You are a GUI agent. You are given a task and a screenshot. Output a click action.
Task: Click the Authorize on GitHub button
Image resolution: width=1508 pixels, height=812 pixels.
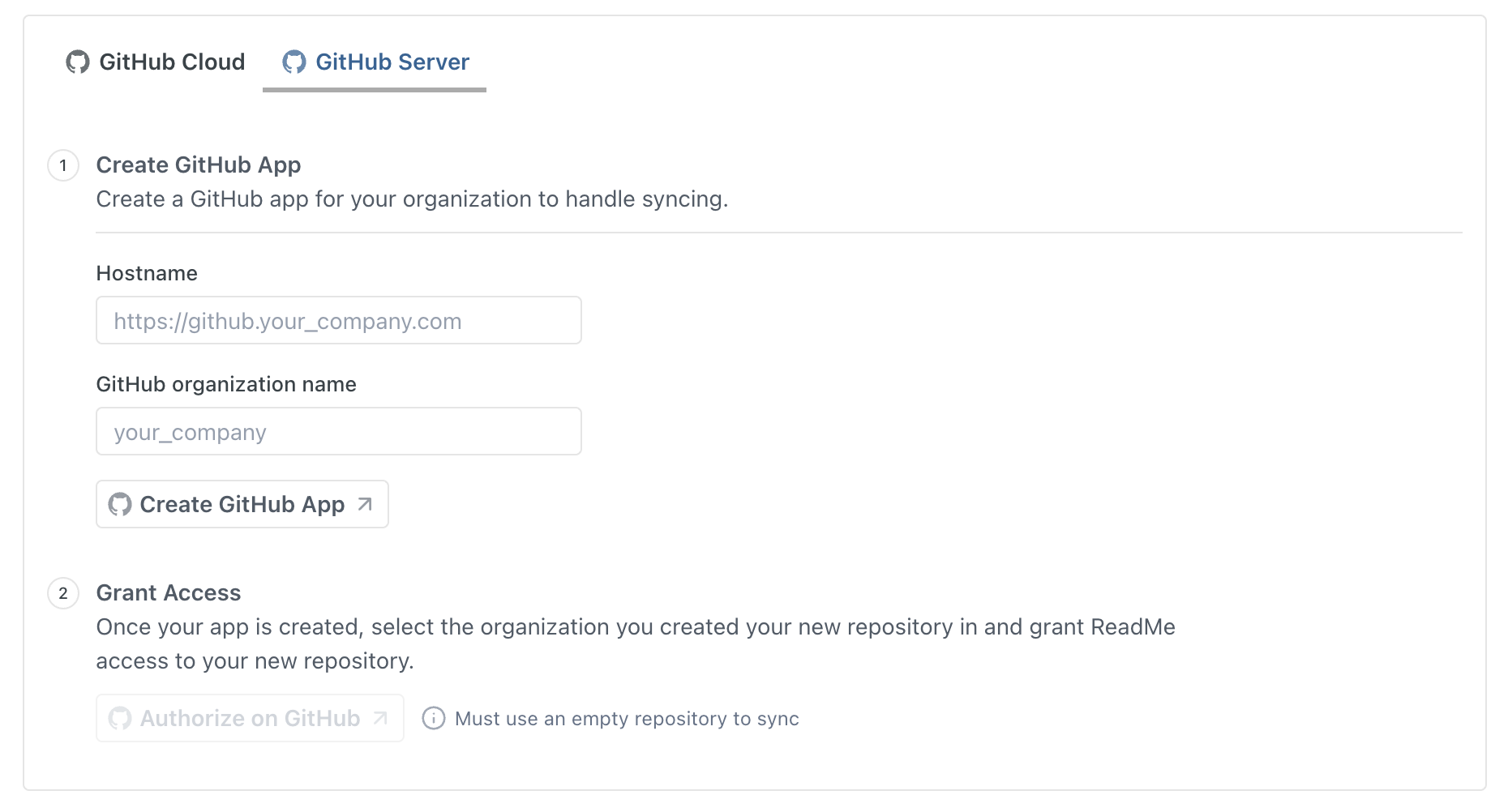(x=250, y=718)
